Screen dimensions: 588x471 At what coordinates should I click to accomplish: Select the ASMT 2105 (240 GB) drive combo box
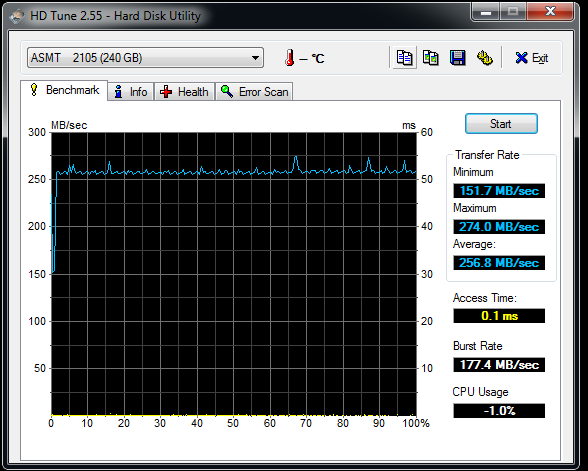pos(146,58)
